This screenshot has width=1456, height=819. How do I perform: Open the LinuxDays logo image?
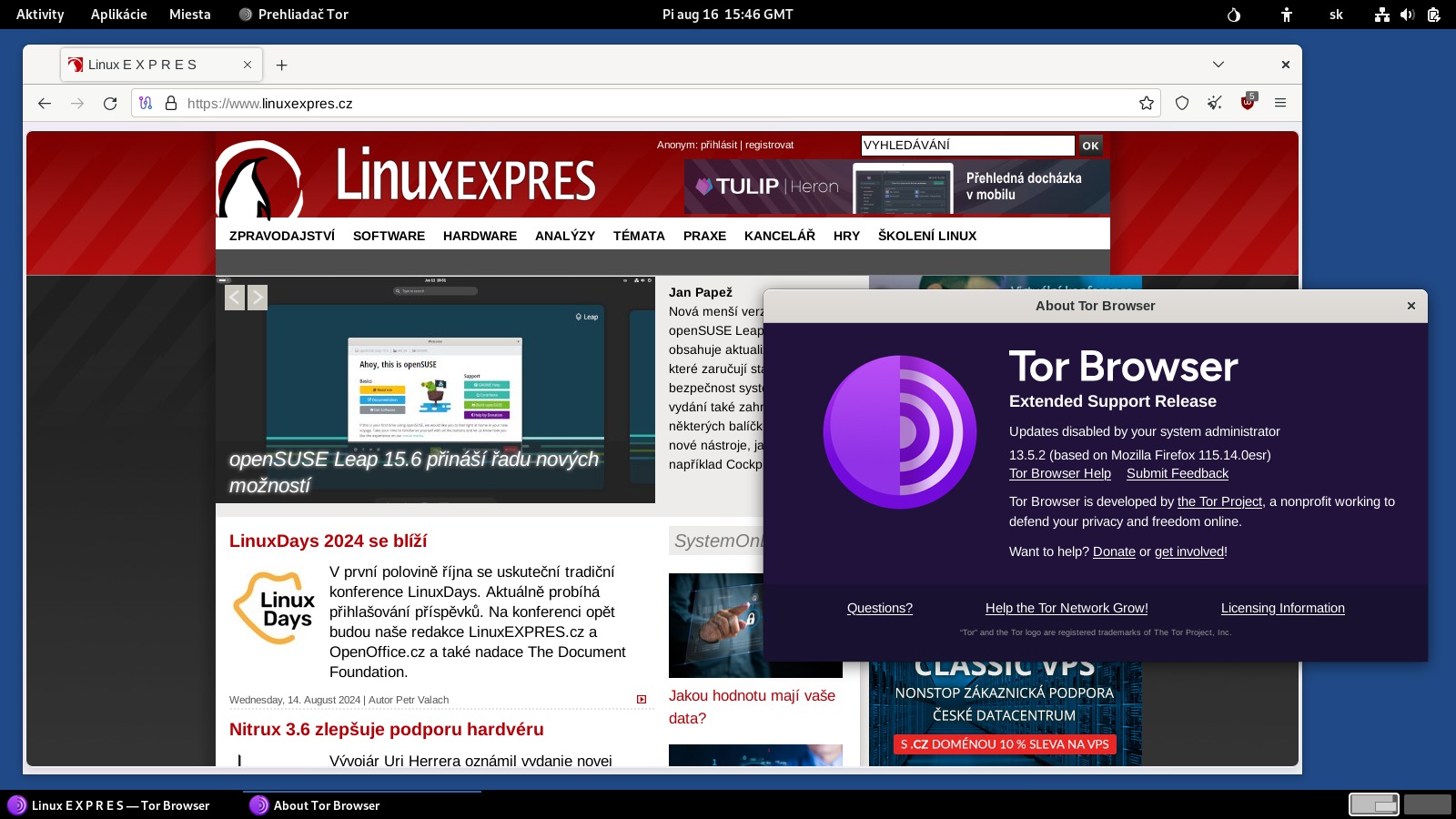click(x=274, y=608)
